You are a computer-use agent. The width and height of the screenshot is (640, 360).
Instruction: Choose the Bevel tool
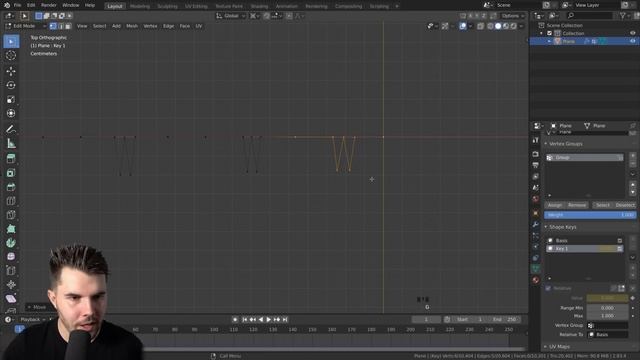click(x=11, y=187)
